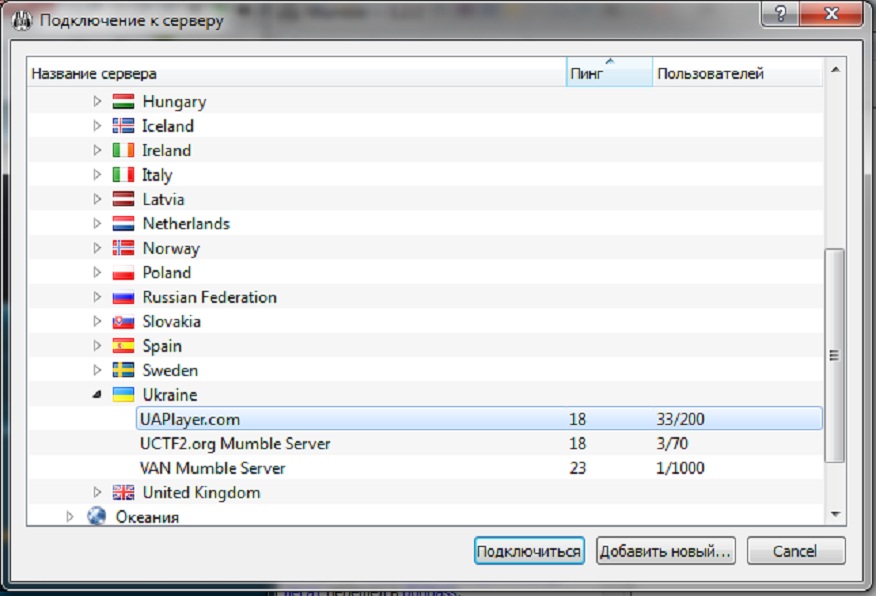Screen dimensions: 876x596
Task: Click the Подключиться button
Action: coord(529,551)
